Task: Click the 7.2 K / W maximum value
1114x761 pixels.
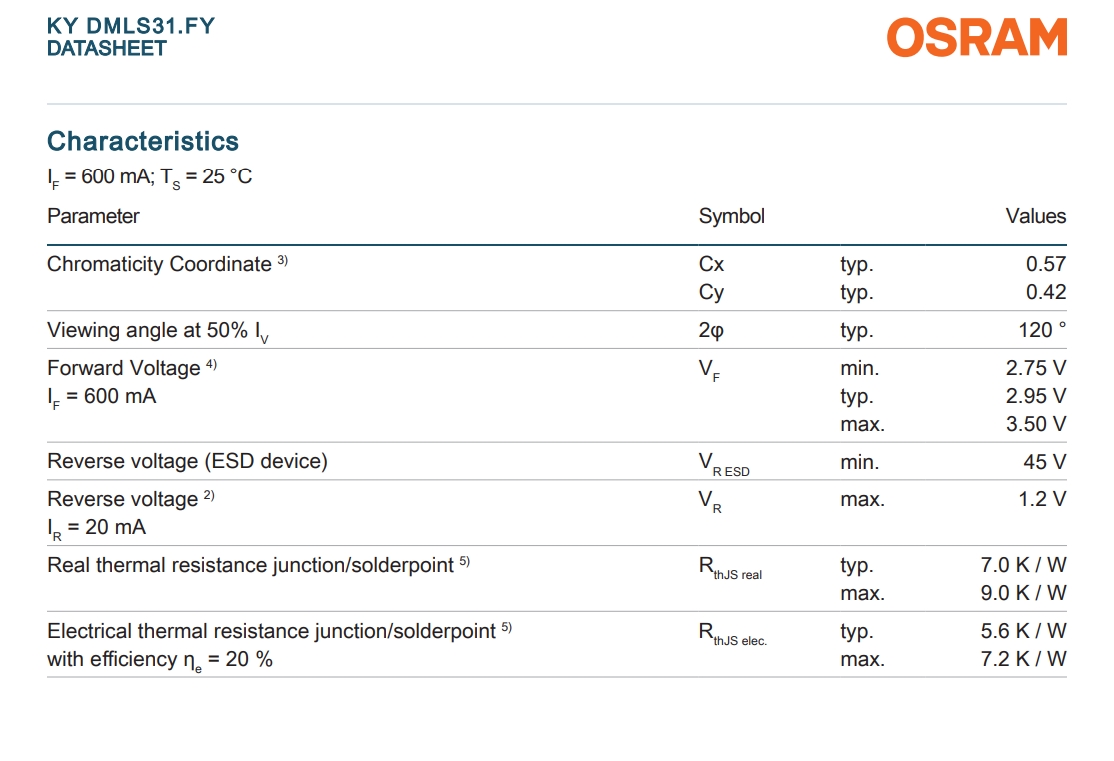Action: (x=1024, y=659)
